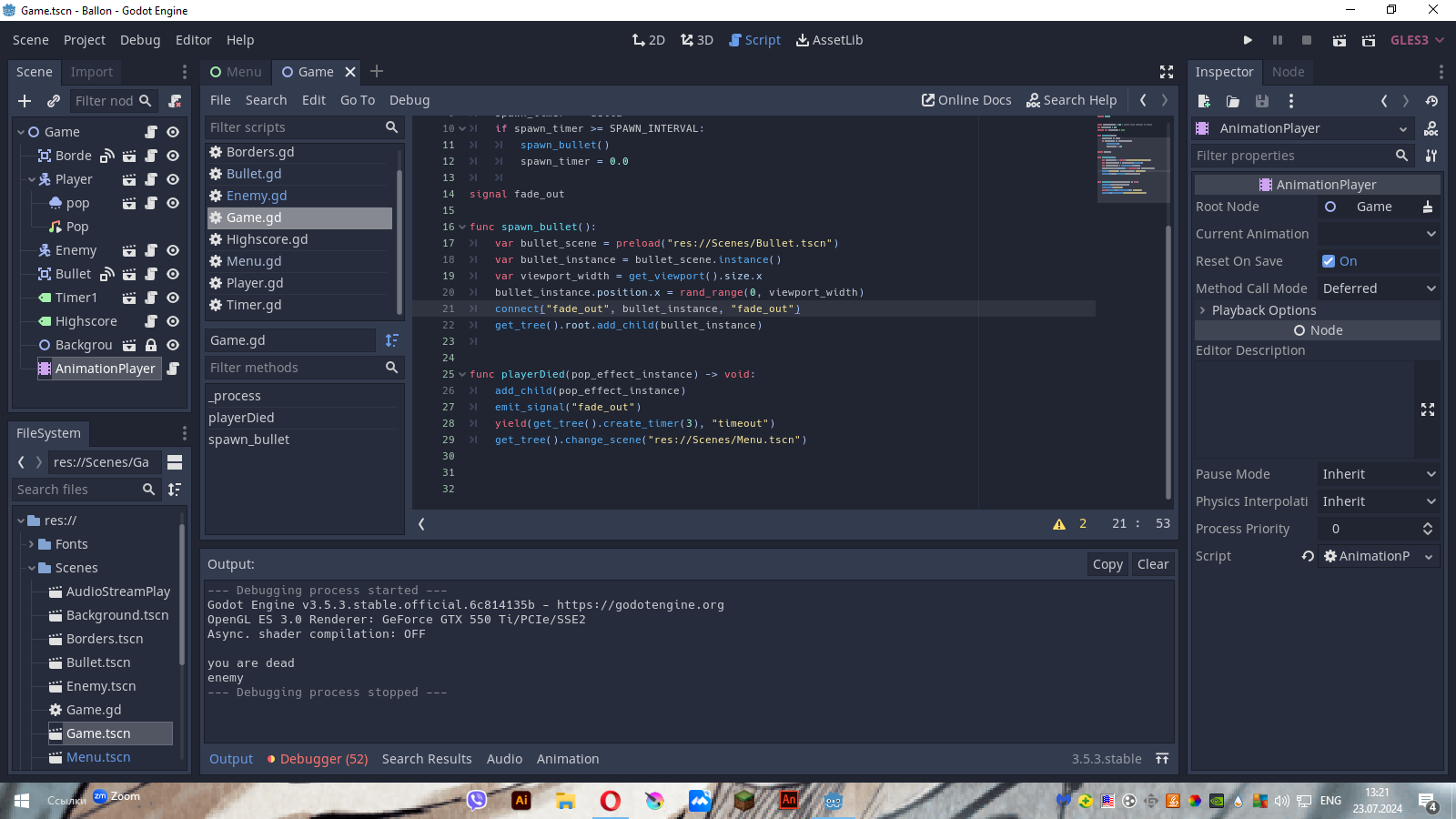1456x819 pixels.
Task: Toggle visibility of the Enemy node
Action: (173, 250)
